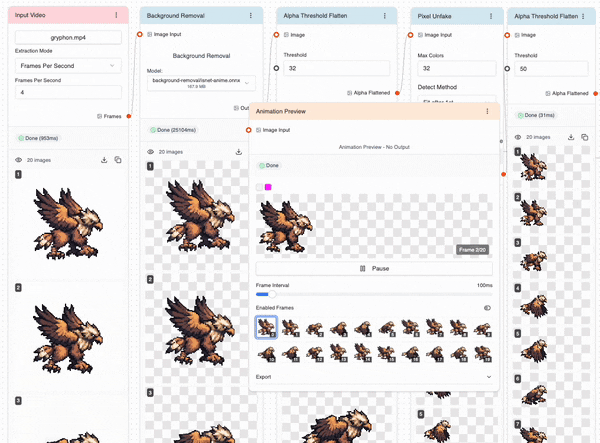Open options menu of Alpha Threshold Flatten with threshold 50

pos(583,16)
